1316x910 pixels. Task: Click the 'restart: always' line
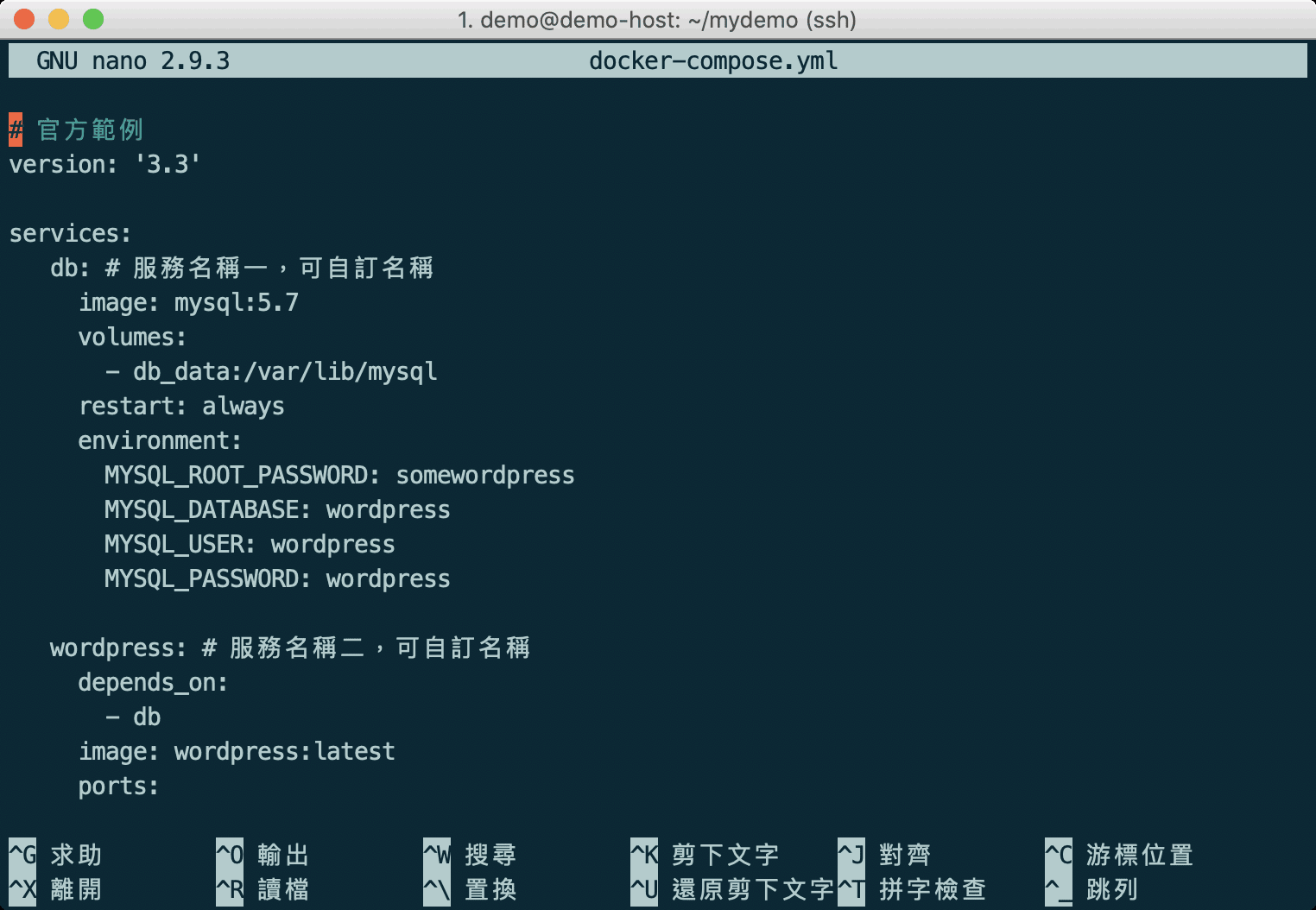point(181,406)
